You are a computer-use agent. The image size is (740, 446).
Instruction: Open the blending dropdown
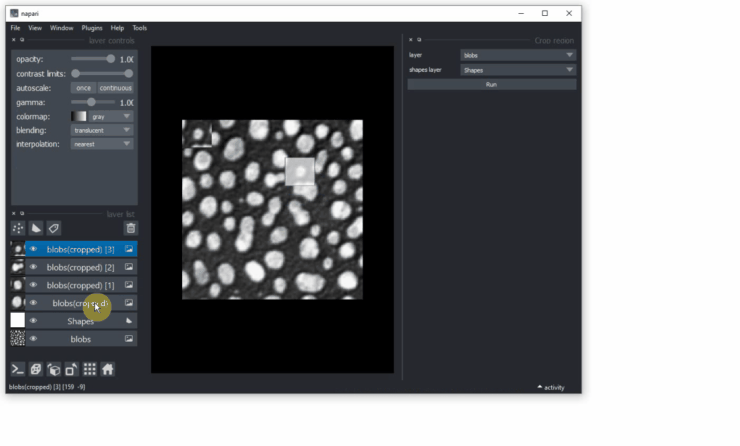pyautogui.click(x=102, y=130)
